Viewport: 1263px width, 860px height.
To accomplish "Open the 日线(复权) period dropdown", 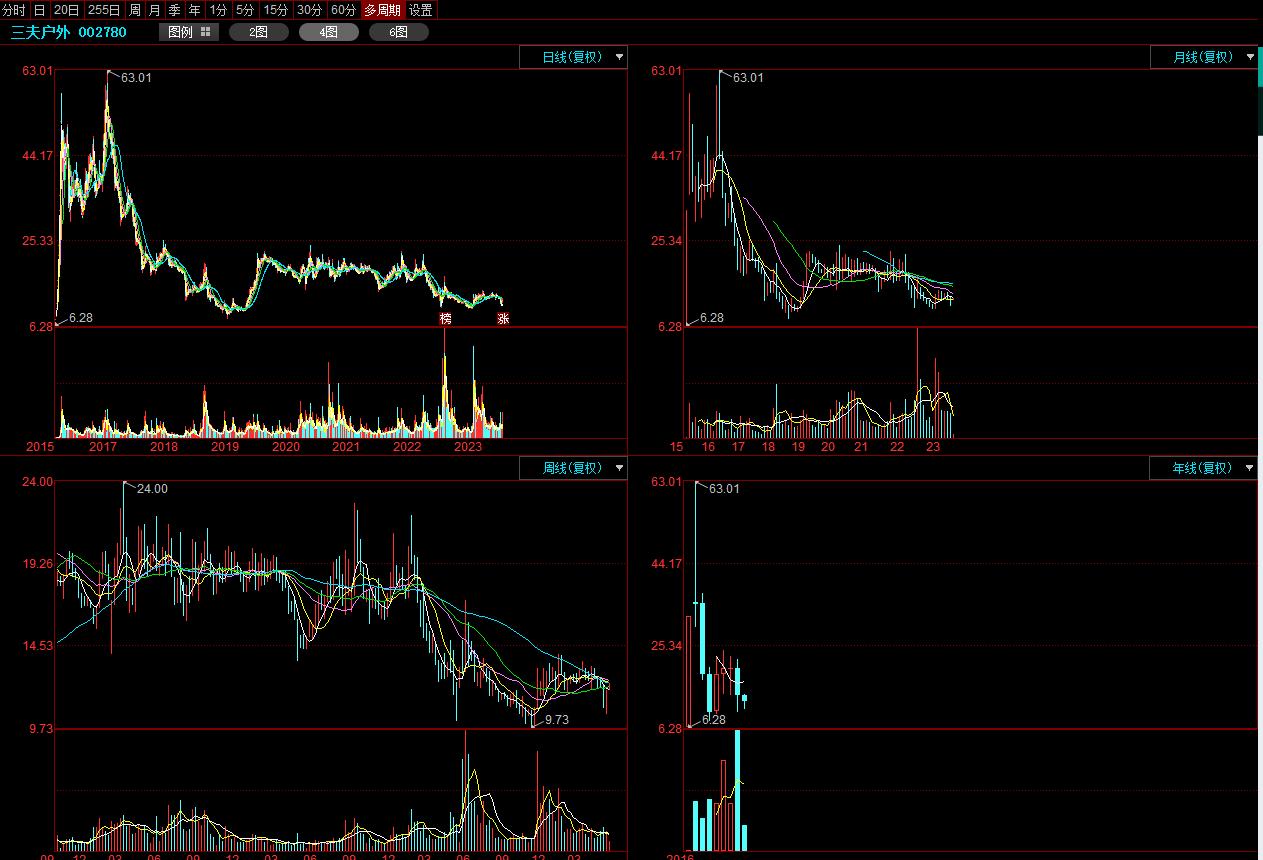I will (573, 57).
